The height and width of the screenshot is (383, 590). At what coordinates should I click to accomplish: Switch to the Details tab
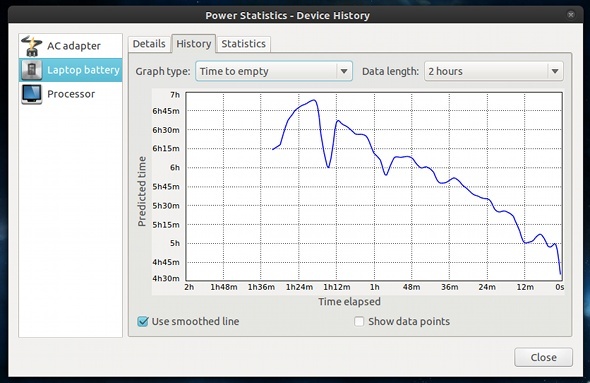point(149,44)
